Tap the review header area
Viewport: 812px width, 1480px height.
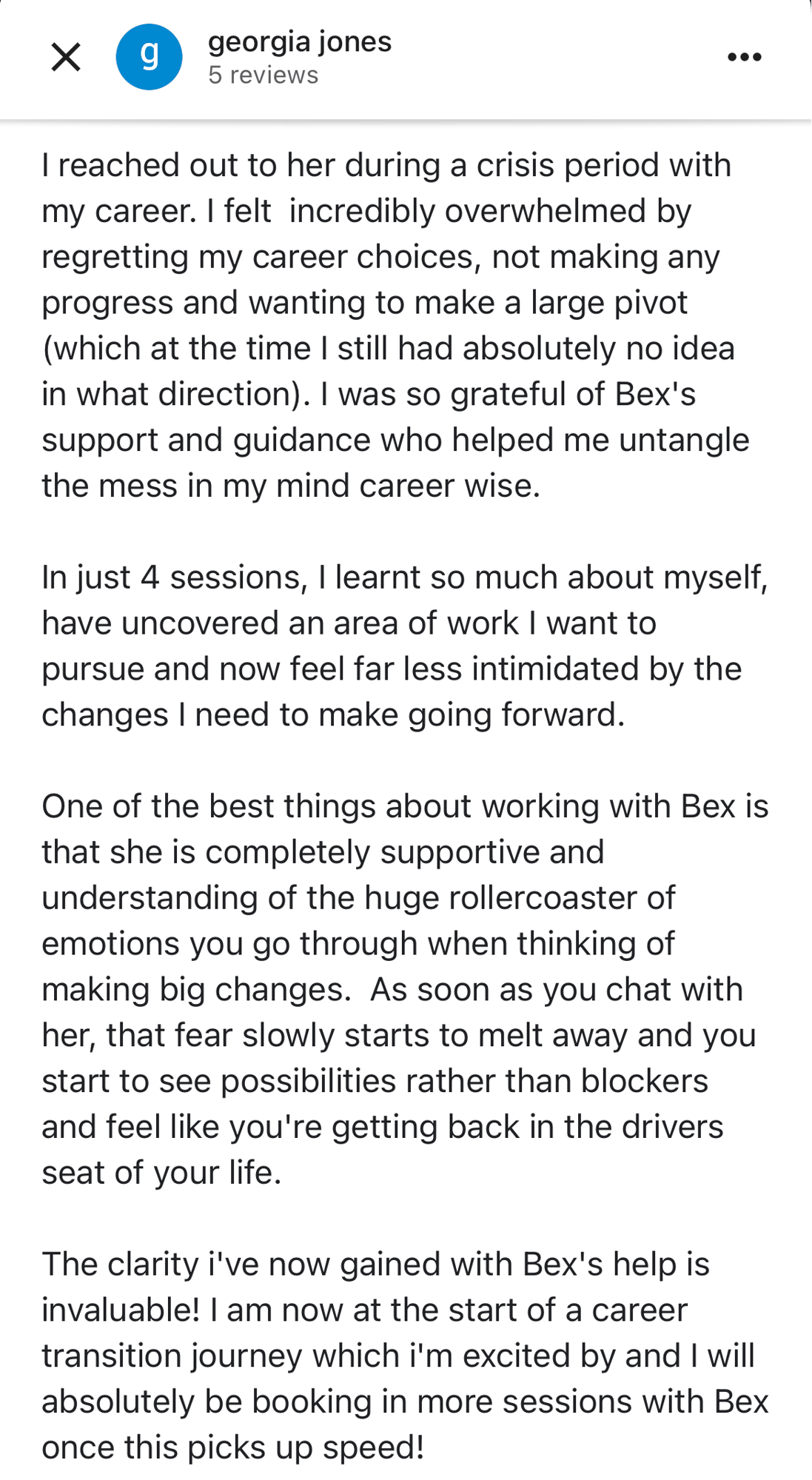click(x=406, y=58)
